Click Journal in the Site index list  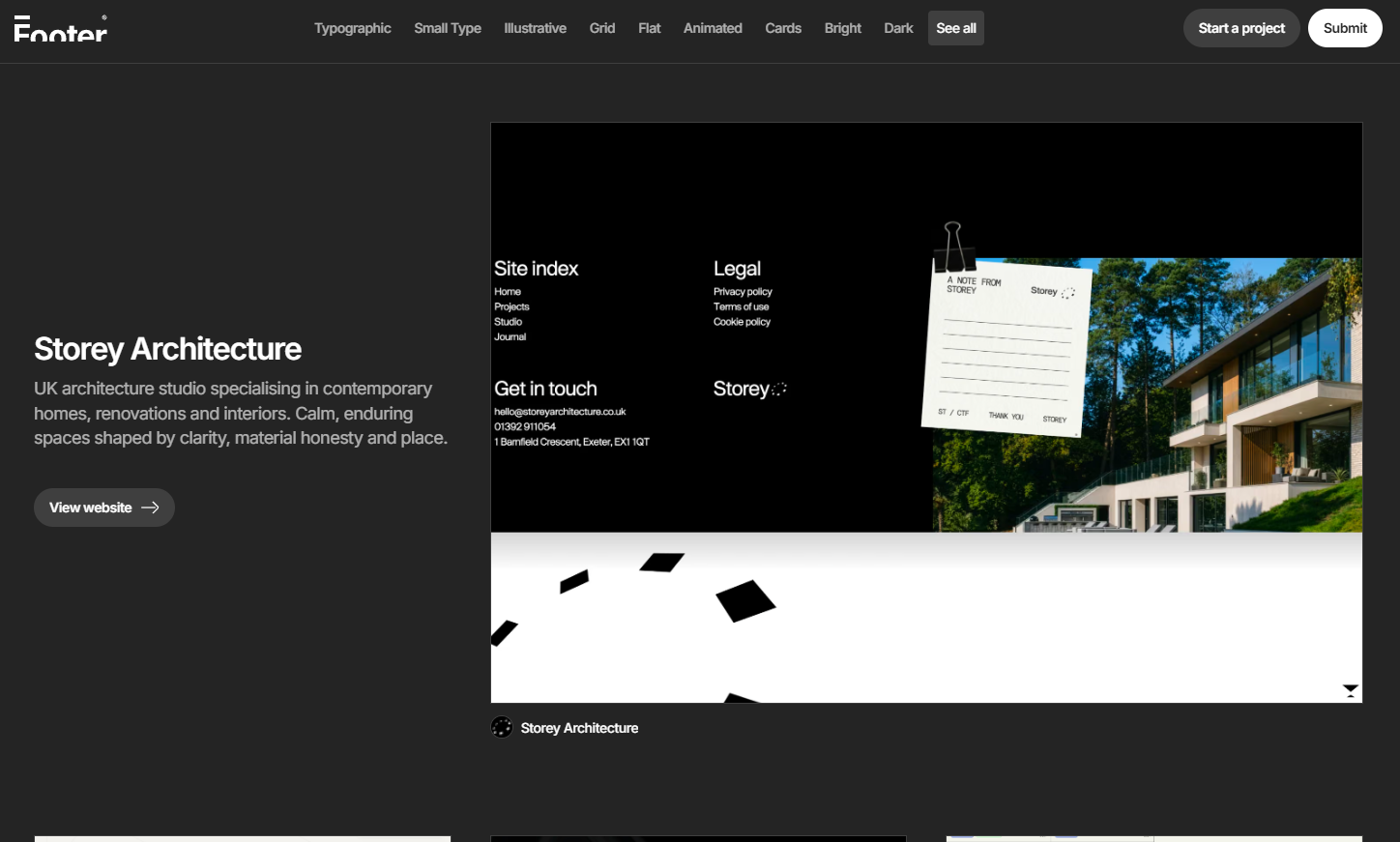[x=510, y=336]
